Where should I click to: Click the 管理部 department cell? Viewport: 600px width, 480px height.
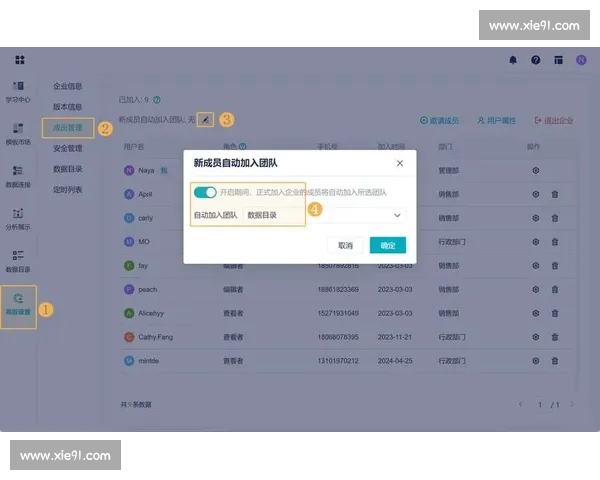(x=448, y=171)
